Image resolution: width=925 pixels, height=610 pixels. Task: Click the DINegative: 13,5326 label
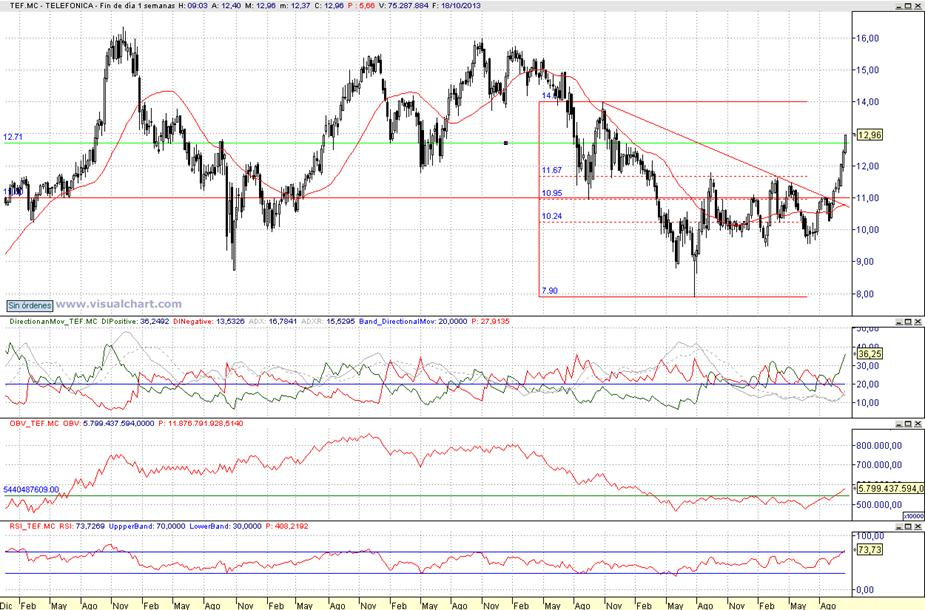(209, 322)
